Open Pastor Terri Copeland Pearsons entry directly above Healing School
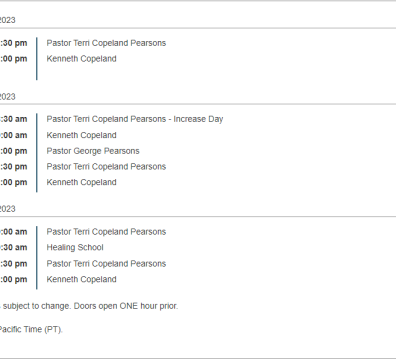The image size is (396, 360). pyautogui.click(x=106, y=231)
